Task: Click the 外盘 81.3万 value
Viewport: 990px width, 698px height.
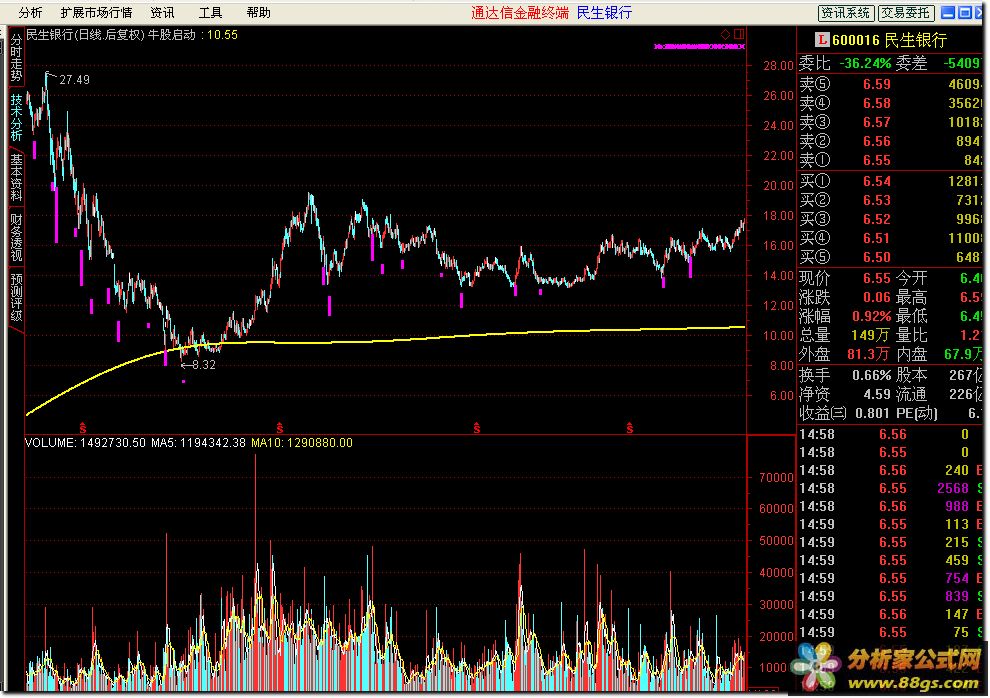Action: [868, 354]
